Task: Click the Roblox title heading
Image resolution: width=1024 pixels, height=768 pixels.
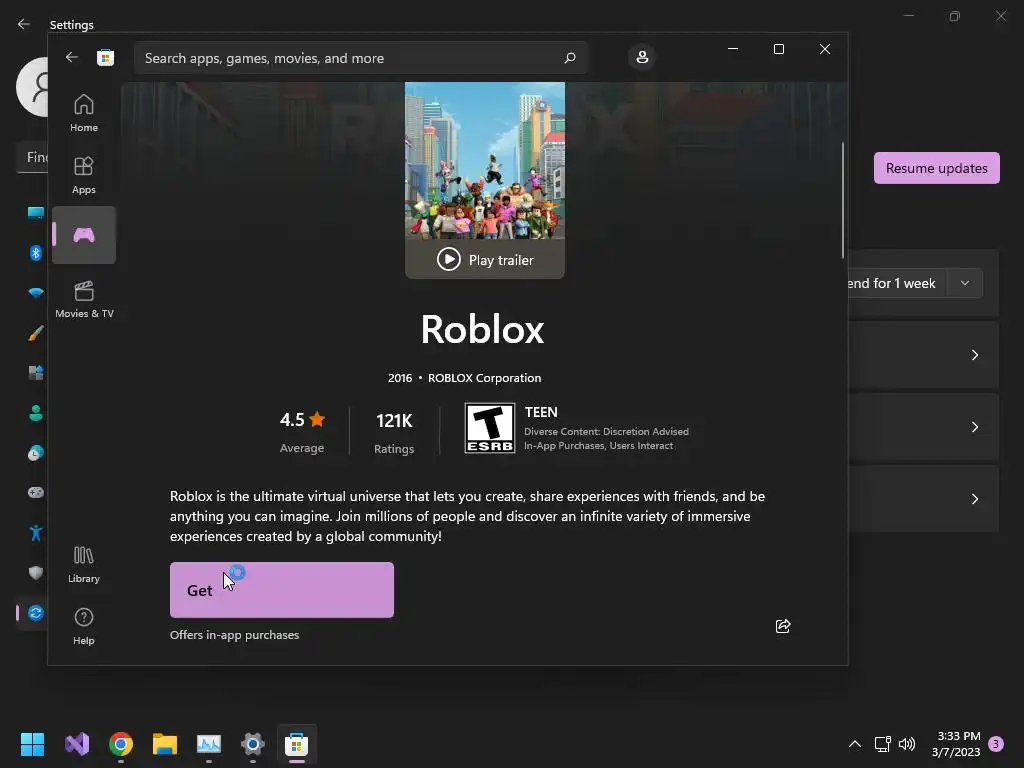Action: pyautogui.click(x=483, y=329)
